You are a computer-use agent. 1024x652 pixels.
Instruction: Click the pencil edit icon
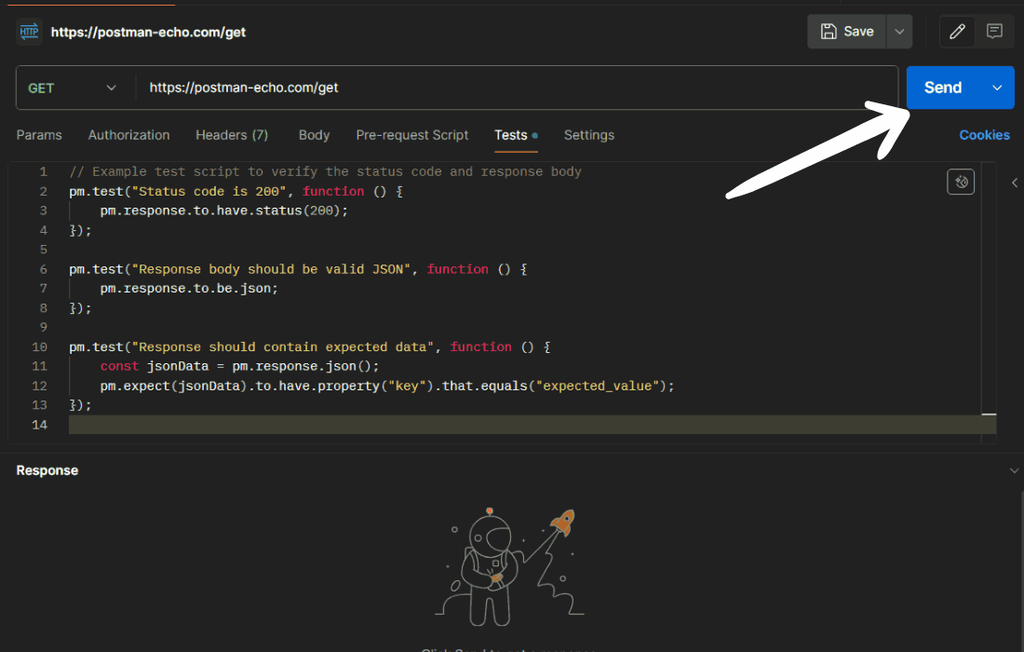click(x=957, y=32)
